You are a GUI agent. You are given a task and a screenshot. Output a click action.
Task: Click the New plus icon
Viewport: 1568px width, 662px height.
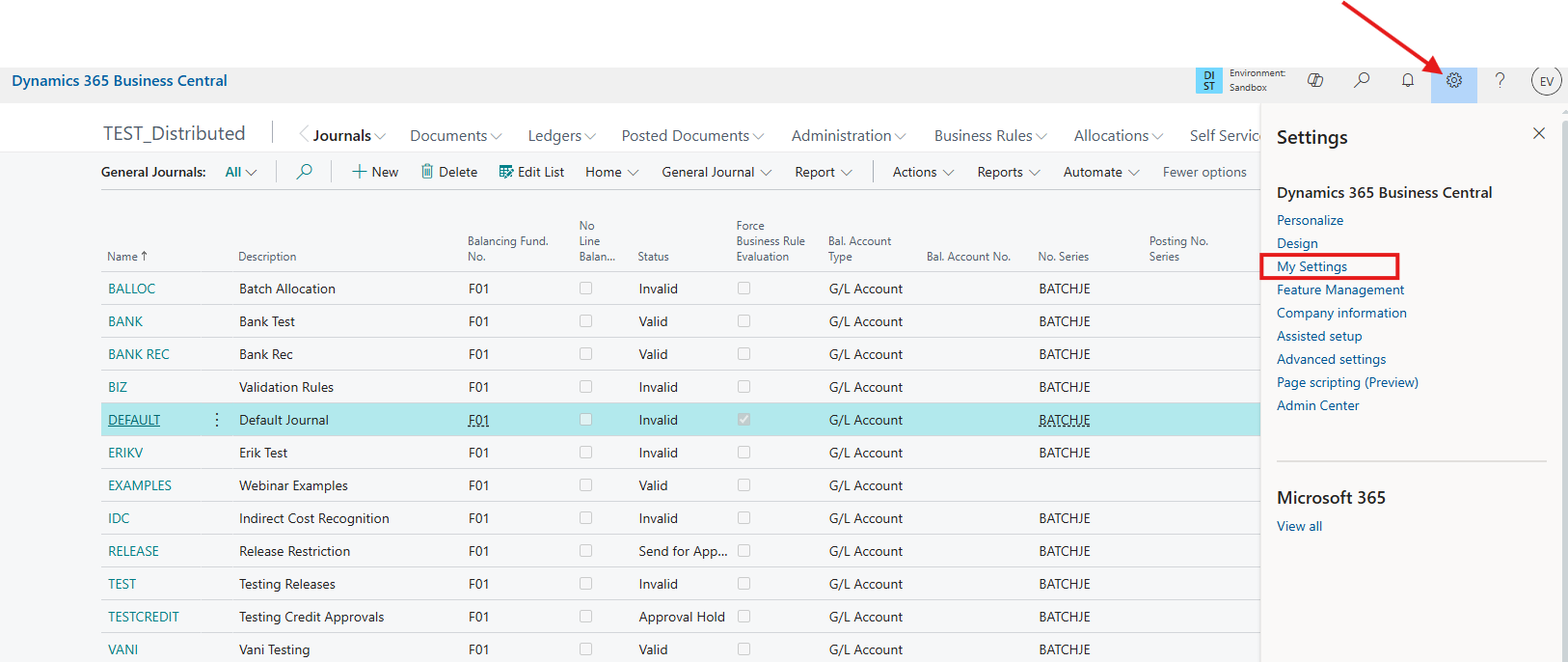coord(359,172)
